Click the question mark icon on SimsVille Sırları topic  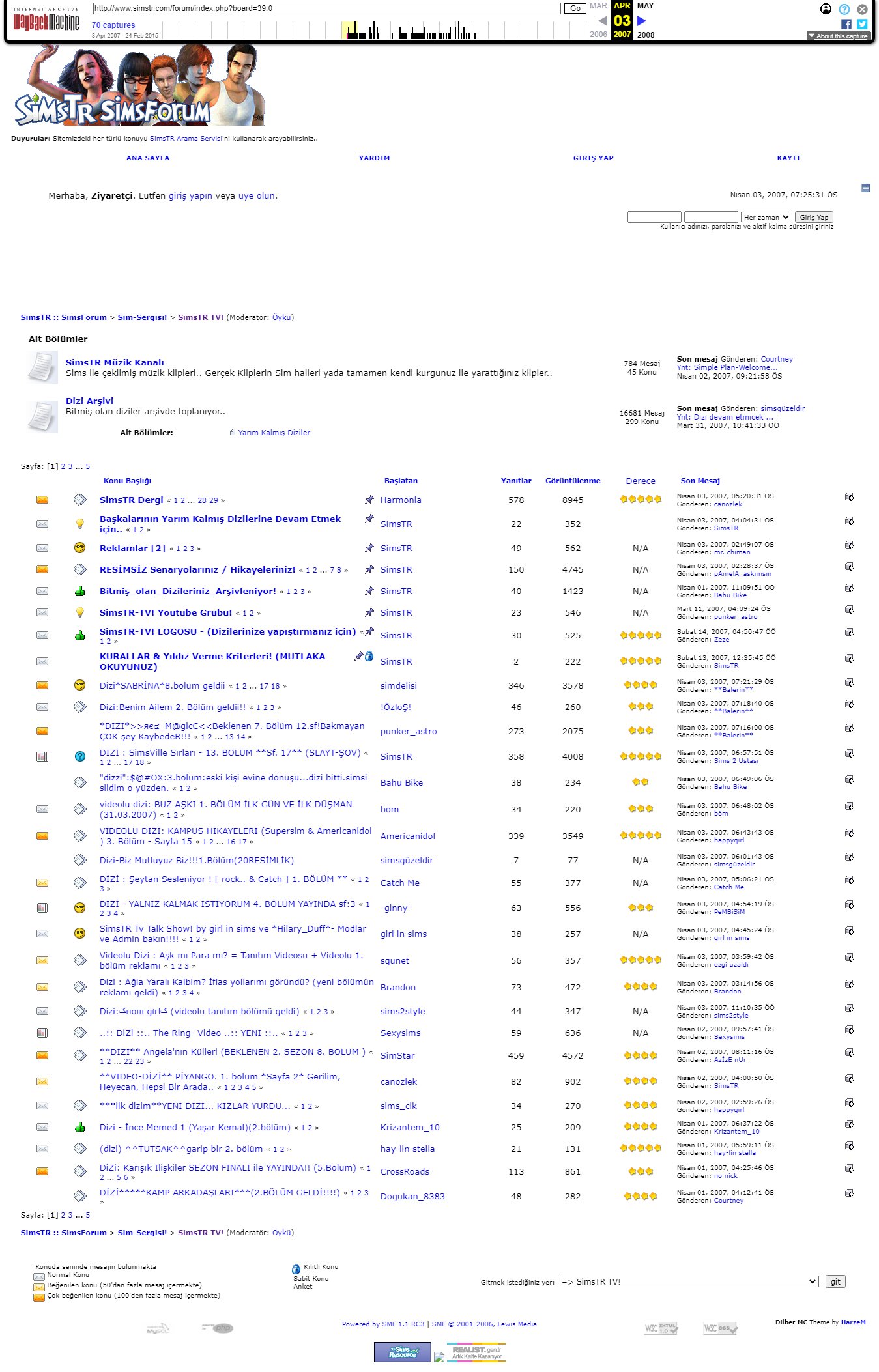pyautogui.click(x=79, y=756)
